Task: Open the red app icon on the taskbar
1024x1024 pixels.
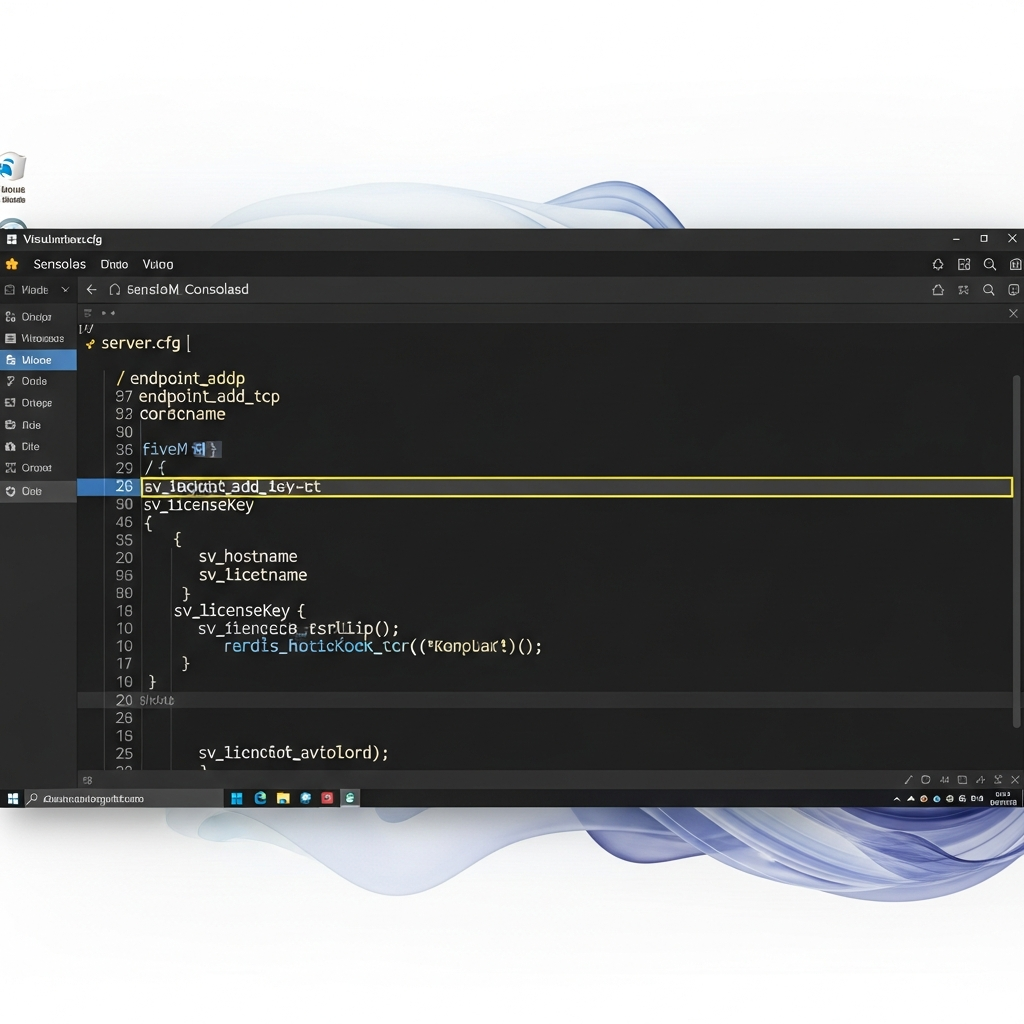Action: pyautogui.click(x=327, y=798)
